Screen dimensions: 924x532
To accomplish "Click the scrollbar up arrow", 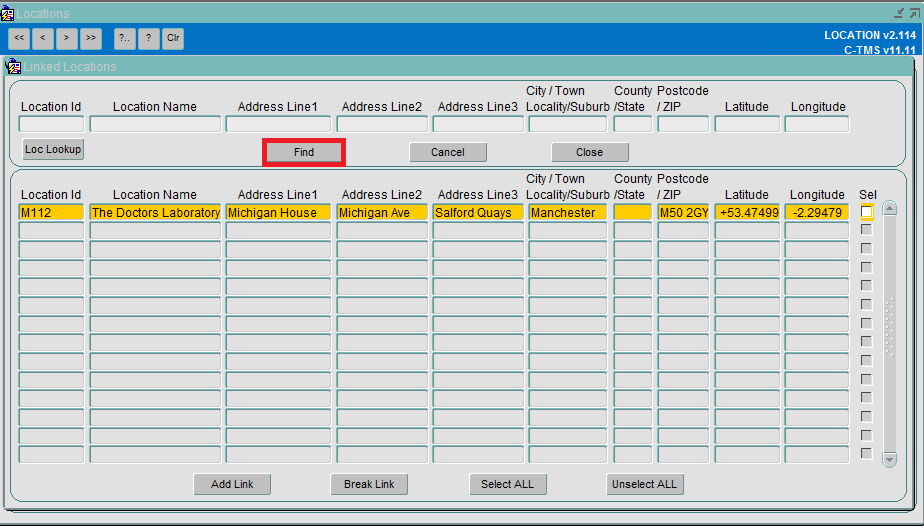I will click(x=889, y=209).
